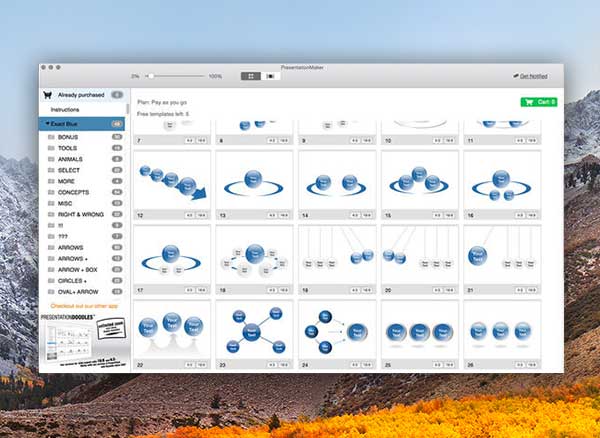Choose 16:9 format for template 23

click(284, 365)
